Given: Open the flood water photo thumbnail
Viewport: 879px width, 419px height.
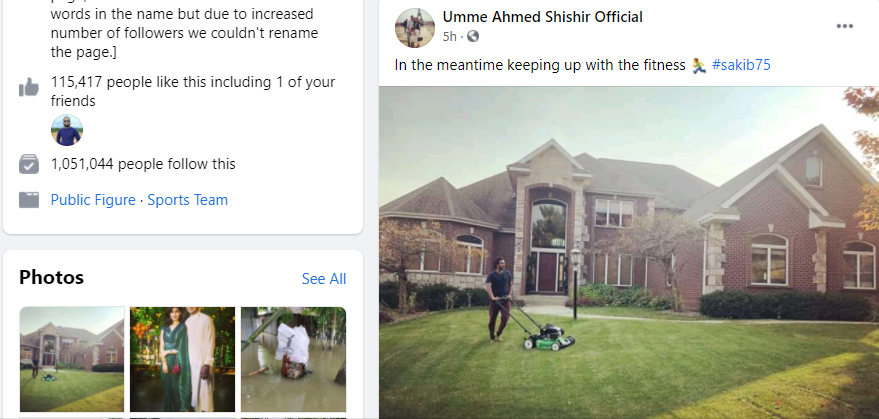Looking at the screenshot, I should point(293,358).
